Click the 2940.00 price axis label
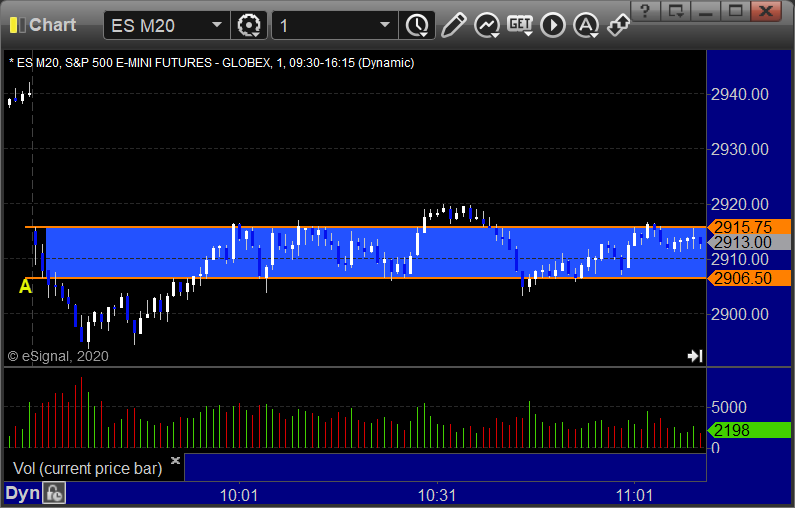The image size is (795, 508). (740, 94)
